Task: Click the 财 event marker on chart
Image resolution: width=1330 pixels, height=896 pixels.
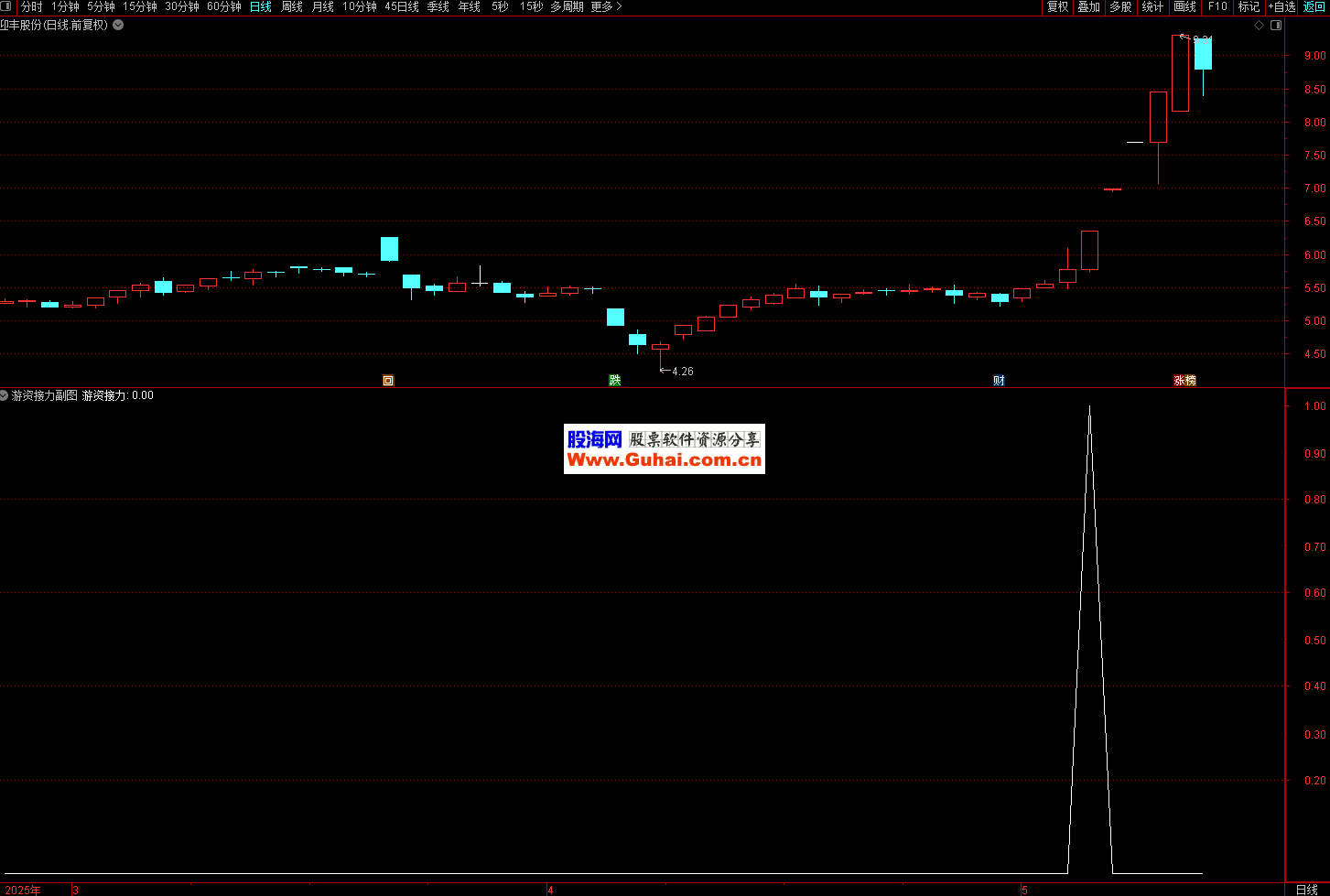Action: coord(1000,381)
